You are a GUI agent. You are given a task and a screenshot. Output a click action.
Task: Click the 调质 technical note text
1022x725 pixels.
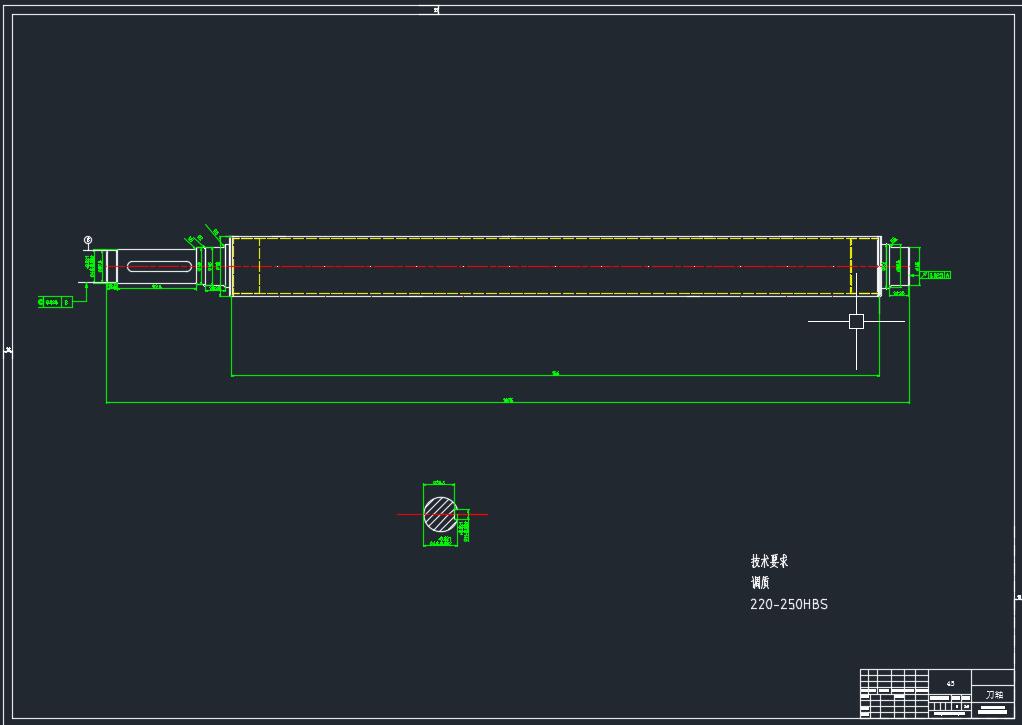(x=760, y=582)
